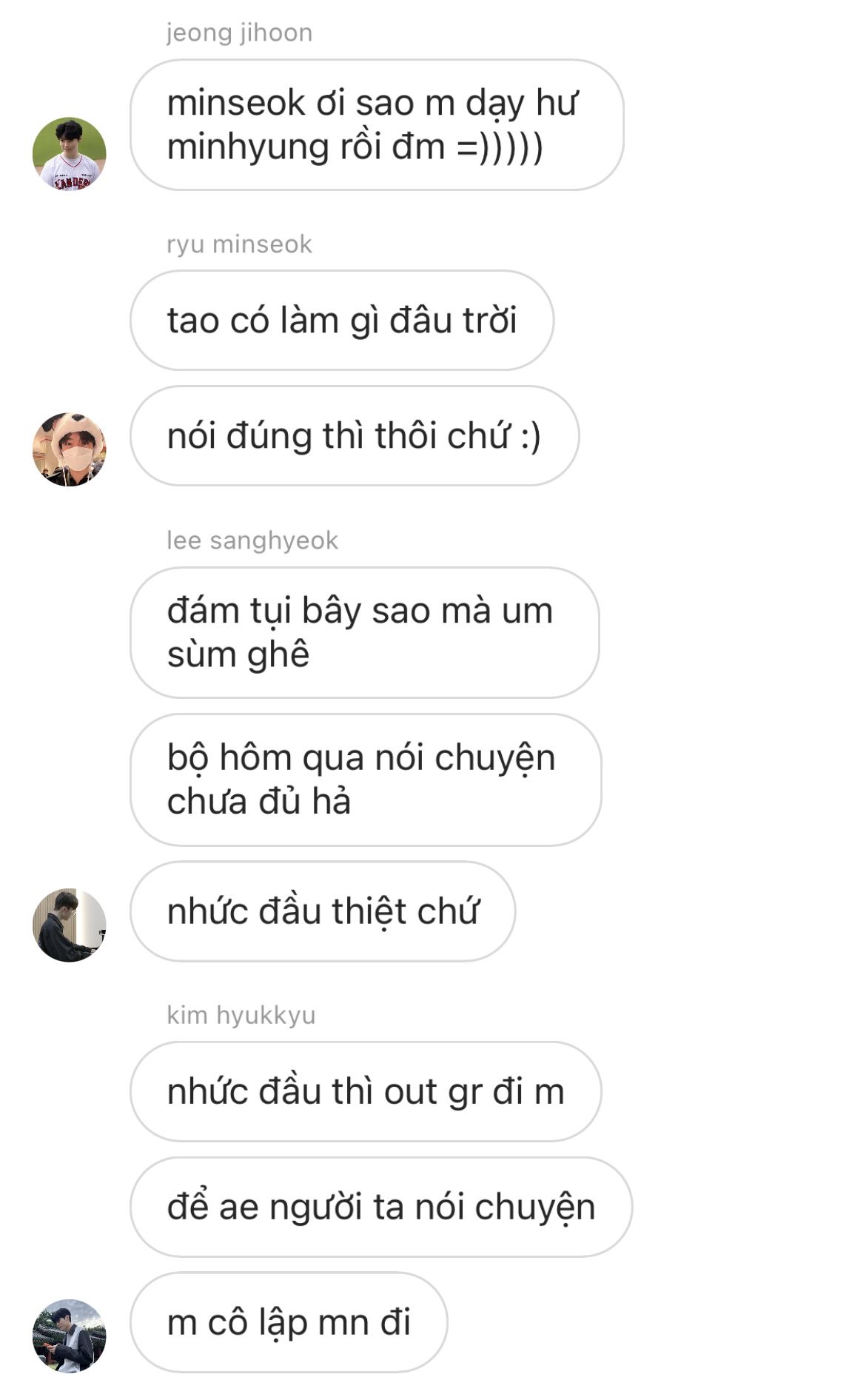This screenshot has width=866, height=1400.
Task: Select the 'nói đúng thì thôi chứ :)' message
Action: click(355, 435)
